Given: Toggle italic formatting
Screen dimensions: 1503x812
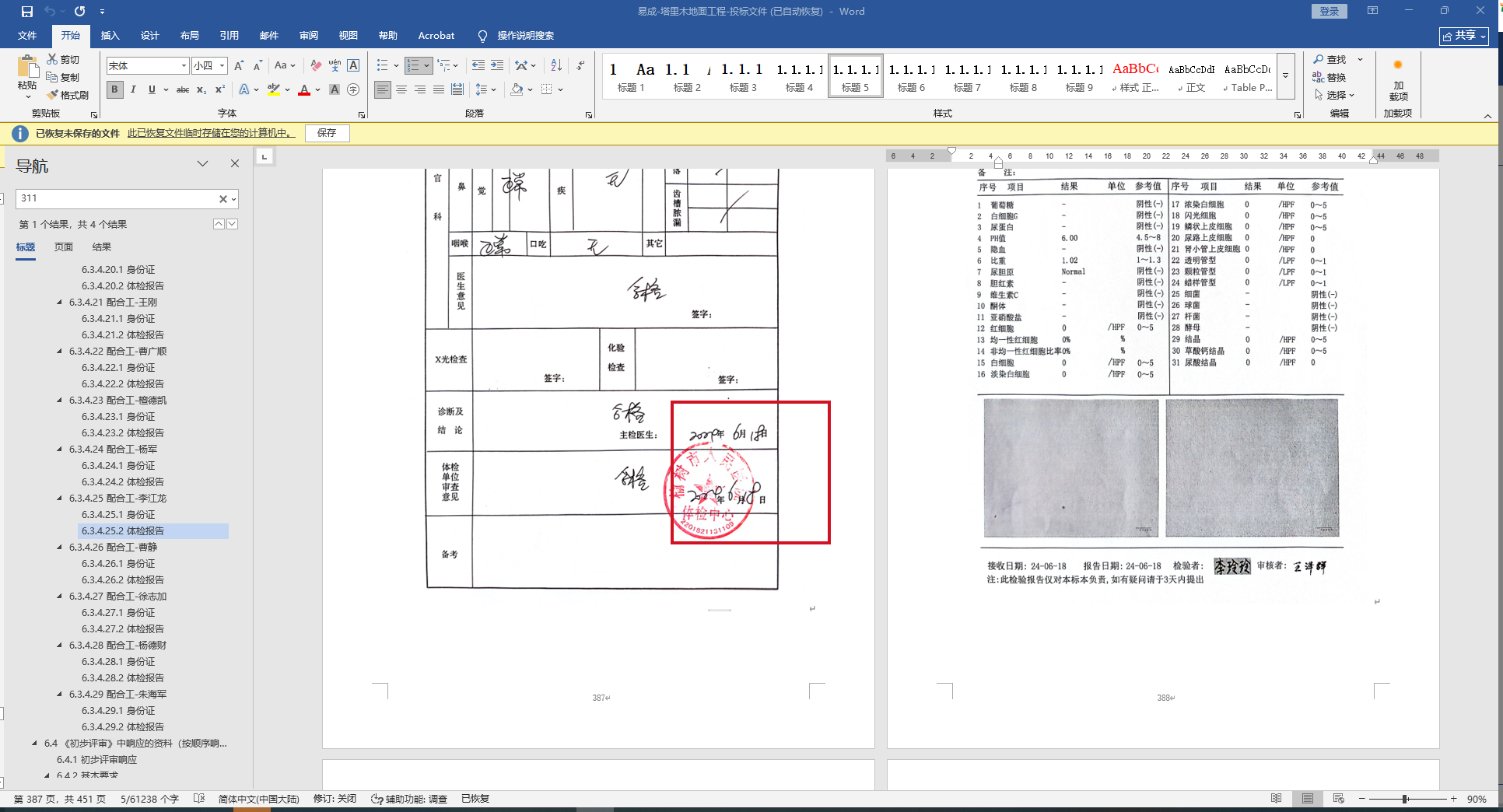Looking at the screenshot, I should 133,89.
